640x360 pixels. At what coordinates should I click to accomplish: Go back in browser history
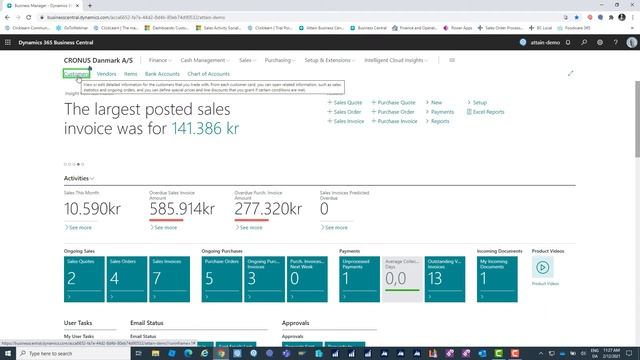pyautogui.click(x=7, y=18)
